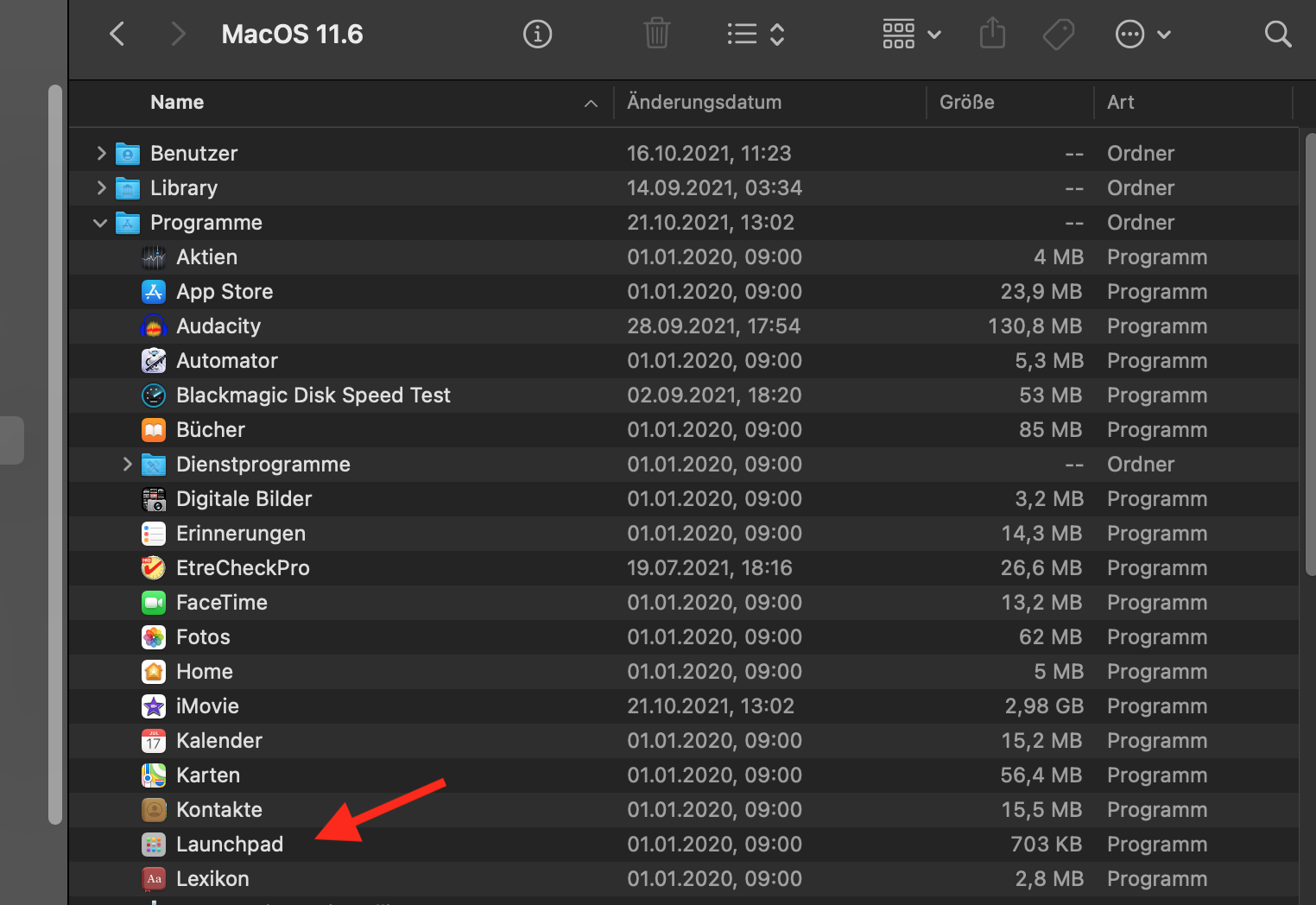The width and height of the screenshot is (1316, 905).
Task: Click the Tags toolbar icon
Action: 1059,35
